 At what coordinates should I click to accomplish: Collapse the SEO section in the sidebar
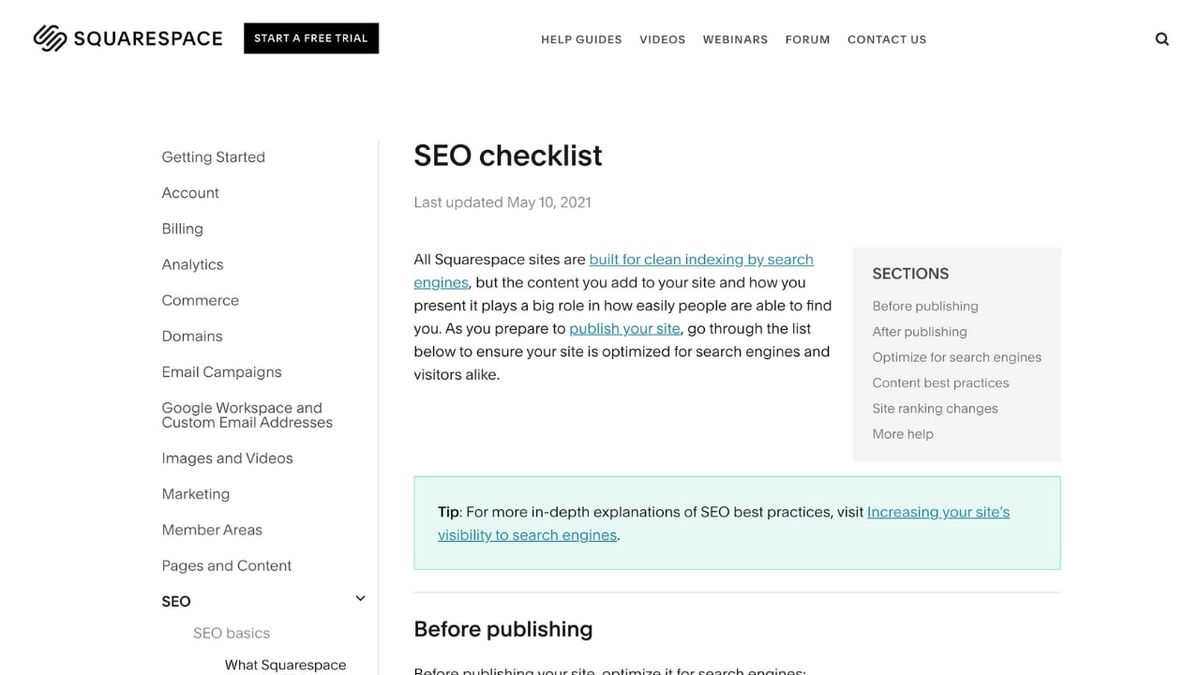click(357, 597)
